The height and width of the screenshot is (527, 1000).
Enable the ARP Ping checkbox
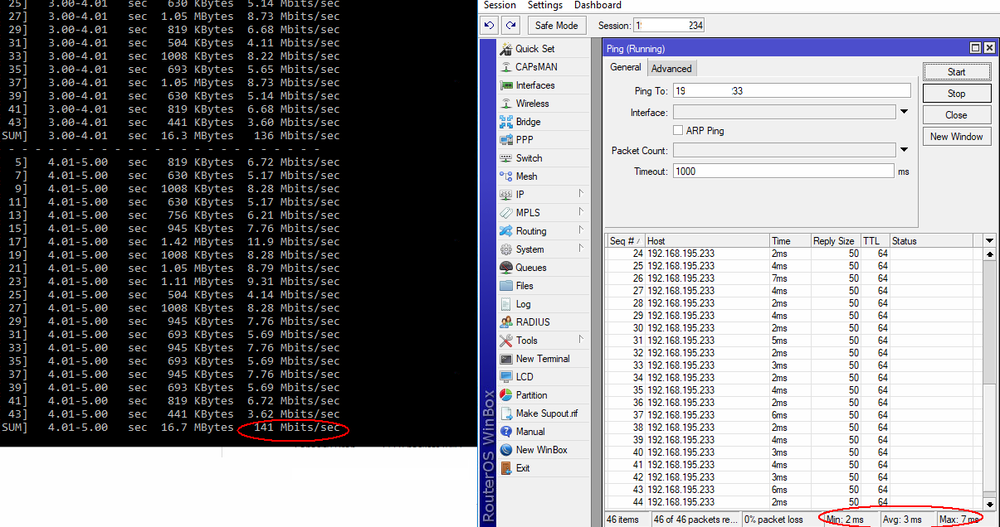[677, 130]
